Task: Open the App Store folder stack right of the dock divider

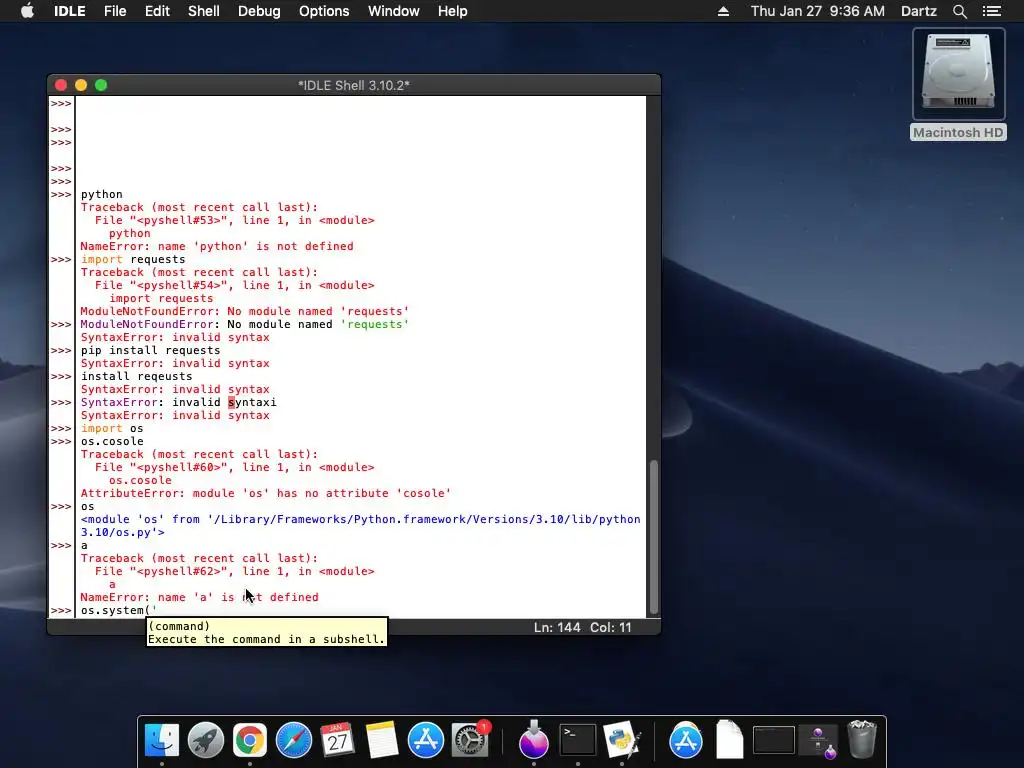Action: (x=686, y=741)
